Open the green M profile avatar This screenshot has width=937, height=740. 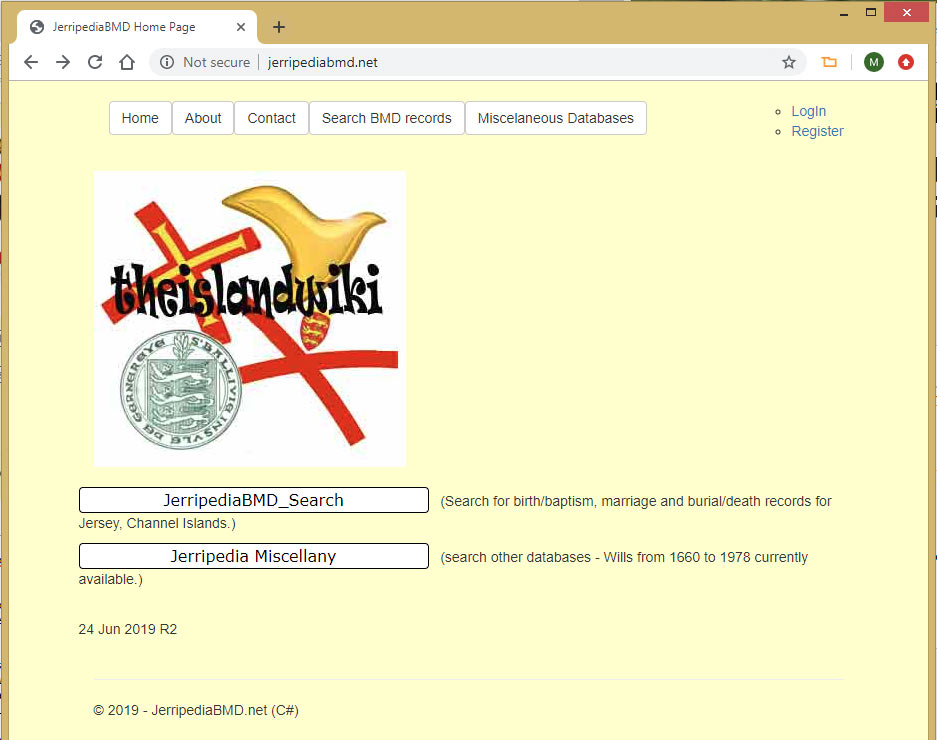[x=874, y=62]
